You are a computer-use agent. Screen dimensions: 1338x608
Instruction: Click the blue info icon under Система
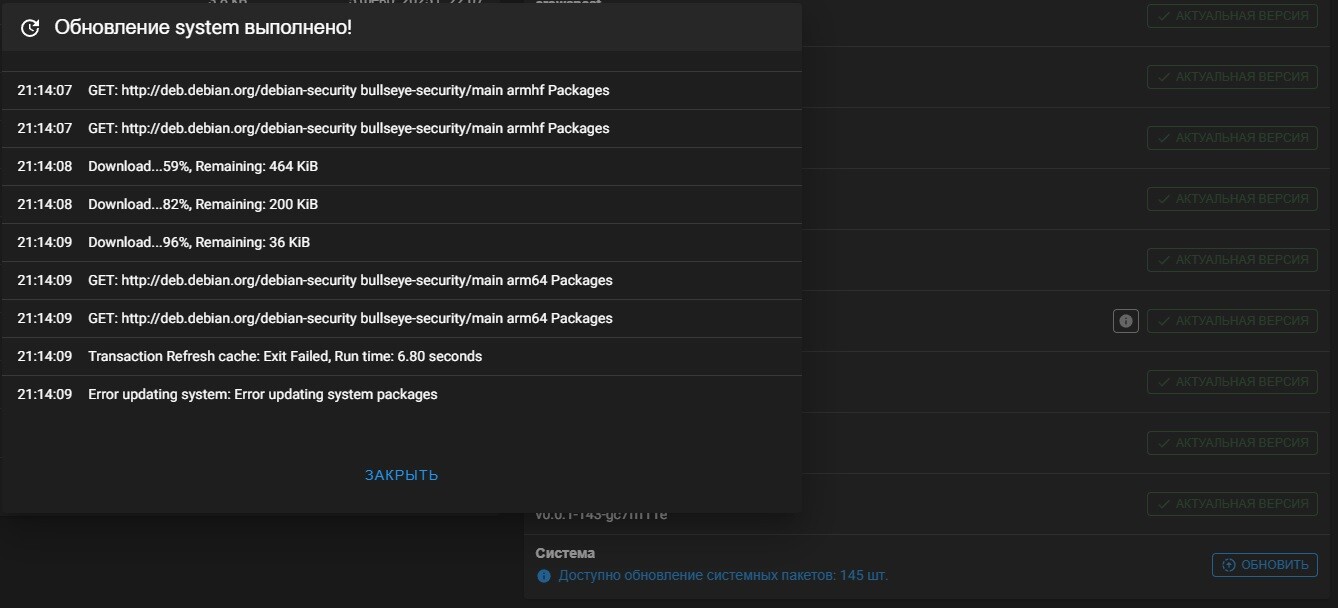tap(544, 576)
